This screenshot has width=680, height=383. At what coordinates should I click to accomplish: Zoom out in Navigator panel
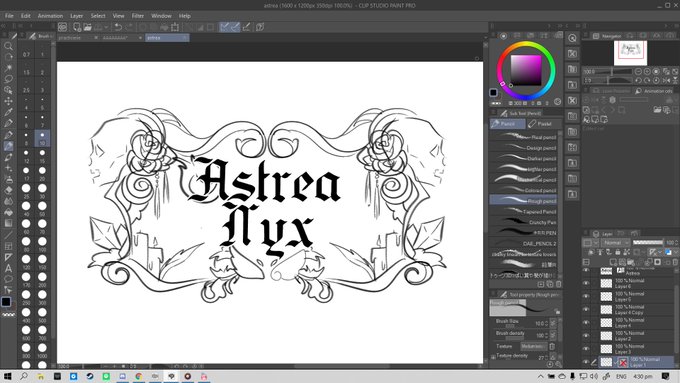coord(638,72)
